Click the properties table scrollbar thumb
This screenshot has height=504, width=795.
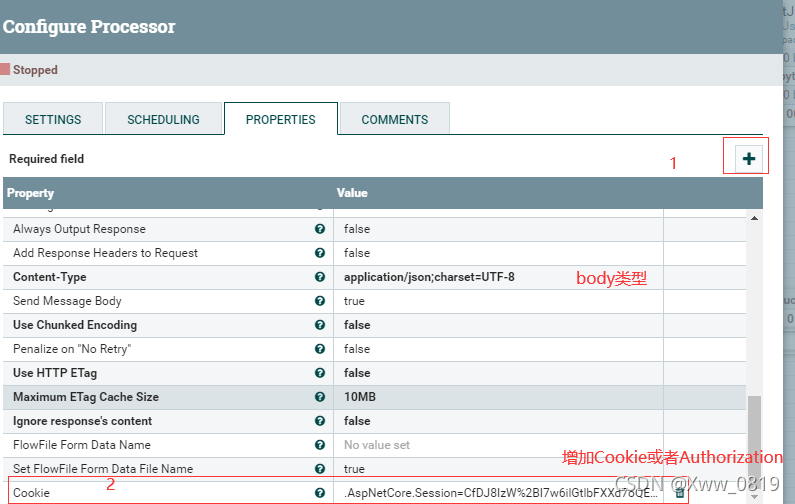754,443
